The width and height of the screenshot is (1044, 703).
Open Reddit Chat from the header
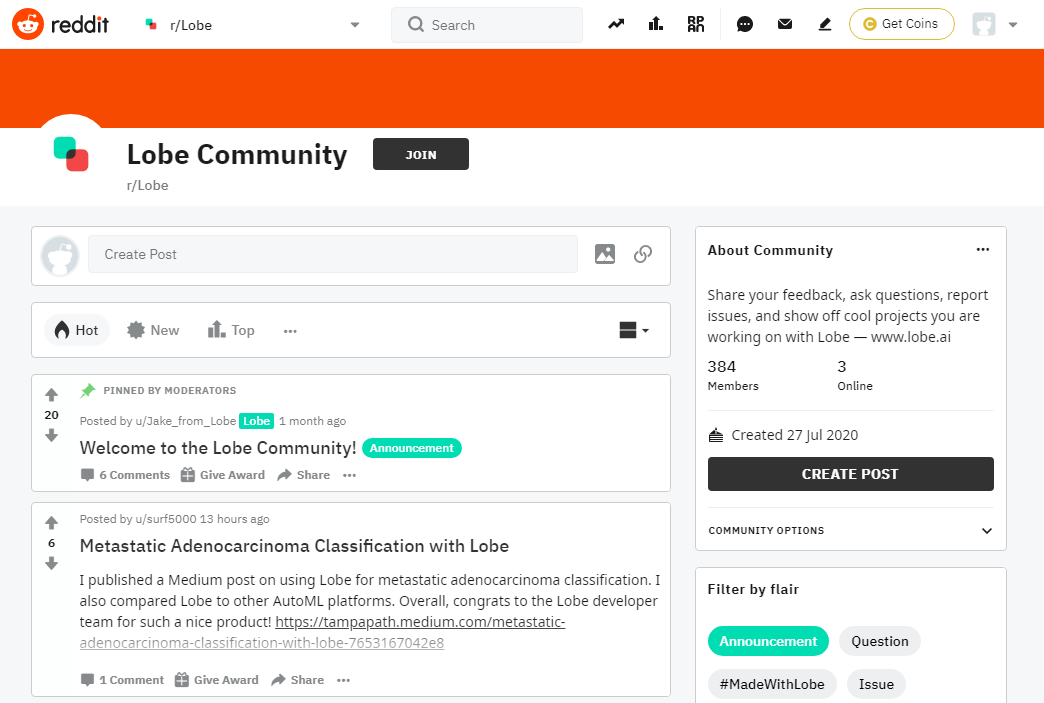744,23
